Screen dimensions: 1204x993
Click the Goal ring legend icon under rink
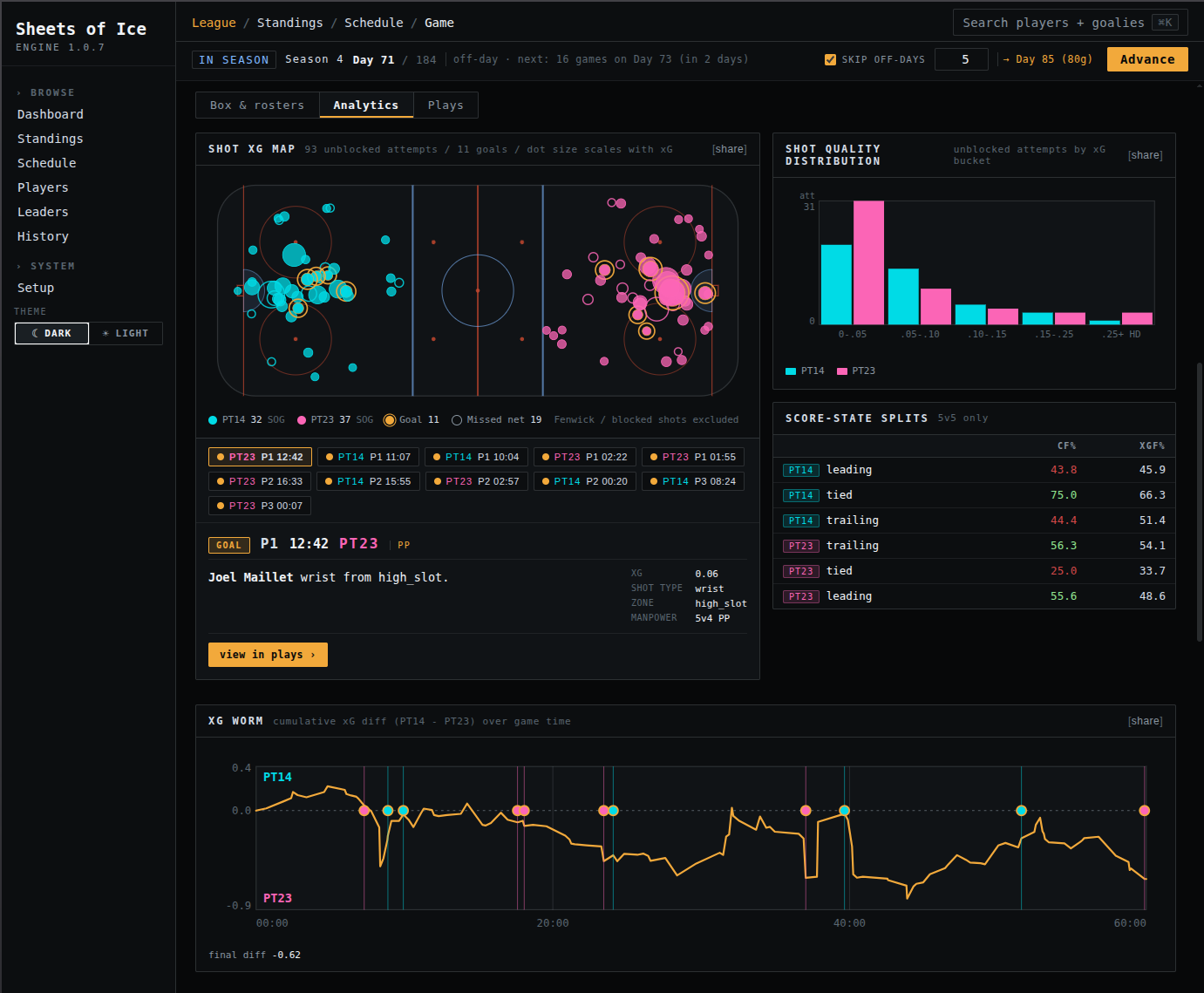pos(390,420)
